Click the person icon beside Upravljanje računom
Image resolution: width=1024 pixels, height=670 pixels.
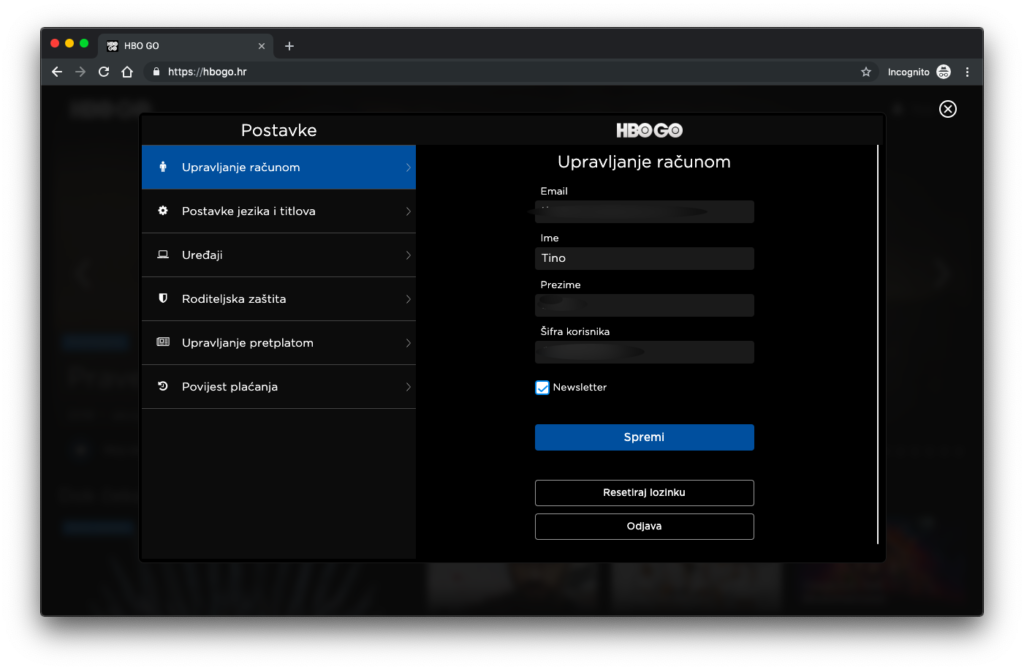coord(163,167)
